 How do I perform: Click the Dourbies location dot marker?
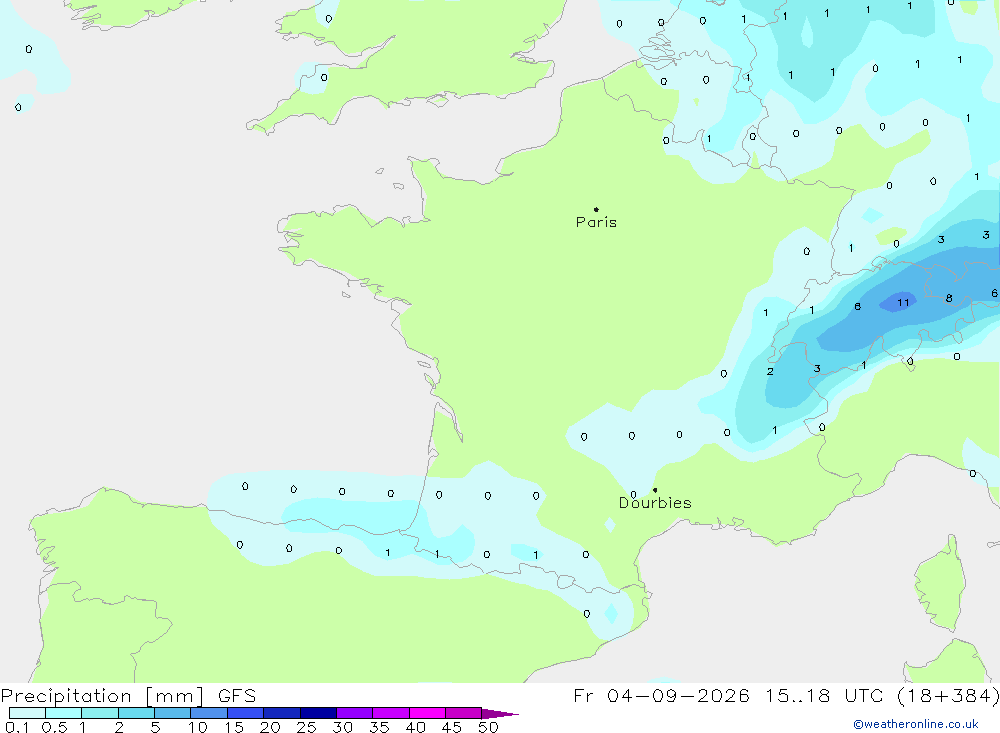click(655, 490)
